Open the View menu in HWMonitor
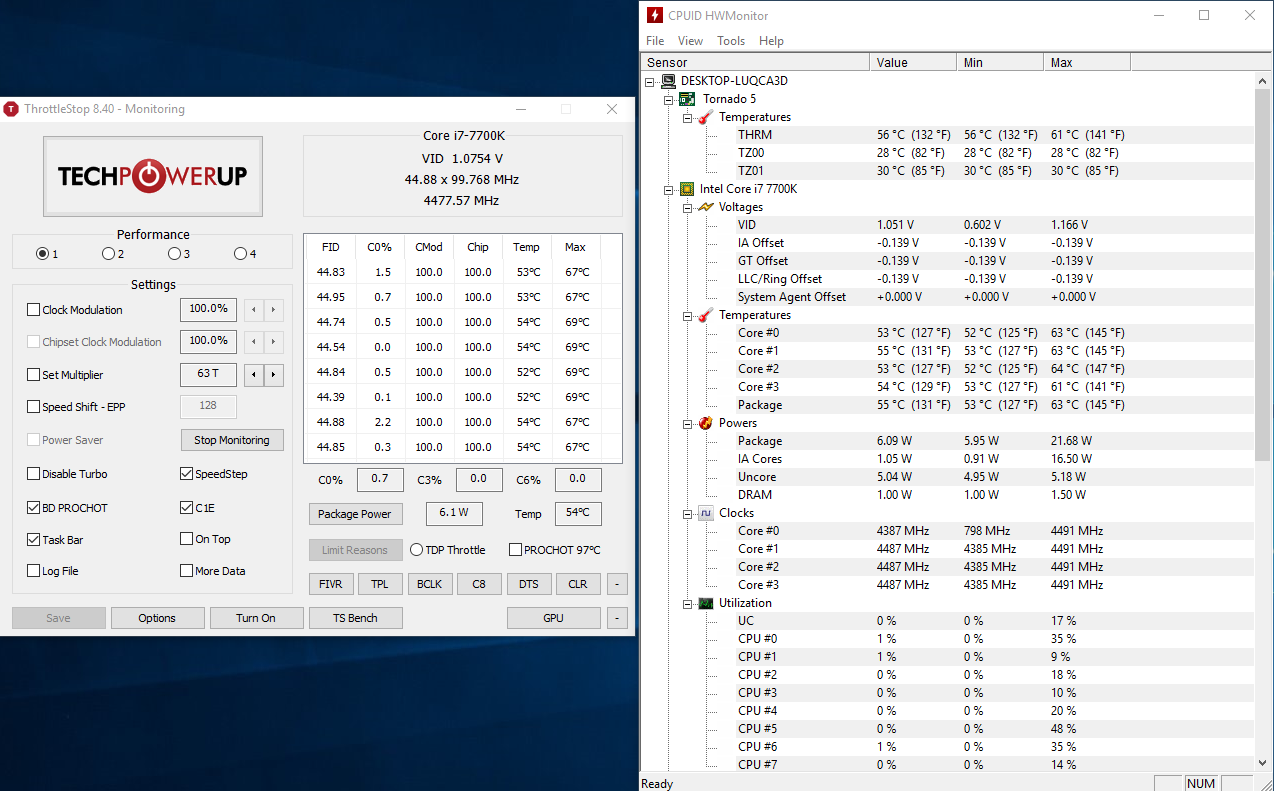 pyautogui.click(x=690, y=41)
